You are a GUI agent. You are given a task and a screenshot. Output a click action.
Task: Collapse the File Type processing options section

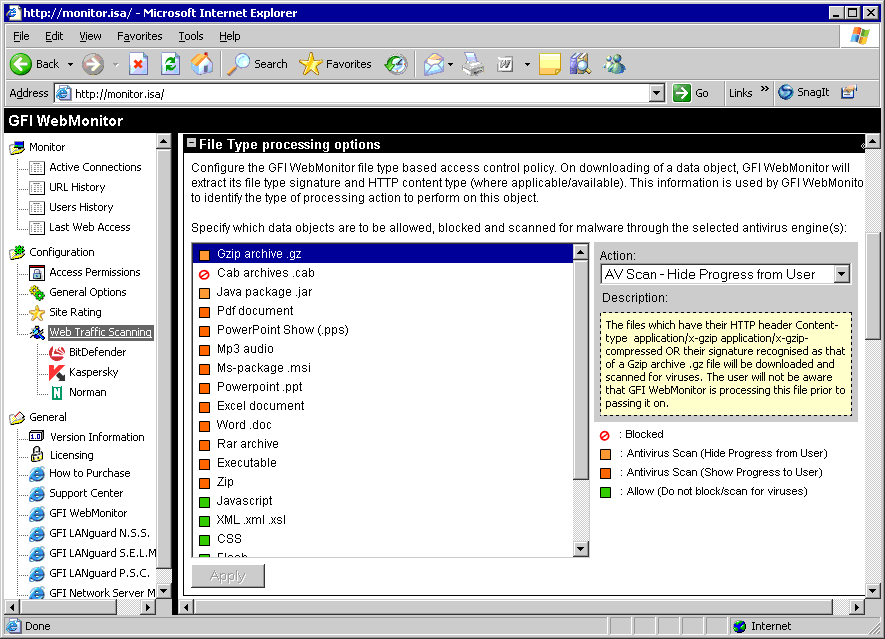pyautogui.click(x=192, y=143)
